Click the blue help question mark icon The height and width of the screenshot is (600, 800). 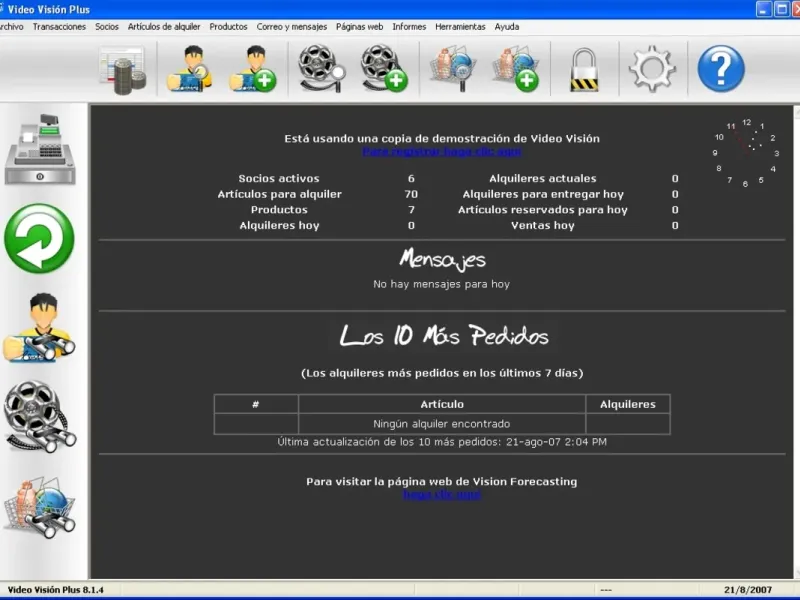tap(721, 69)
